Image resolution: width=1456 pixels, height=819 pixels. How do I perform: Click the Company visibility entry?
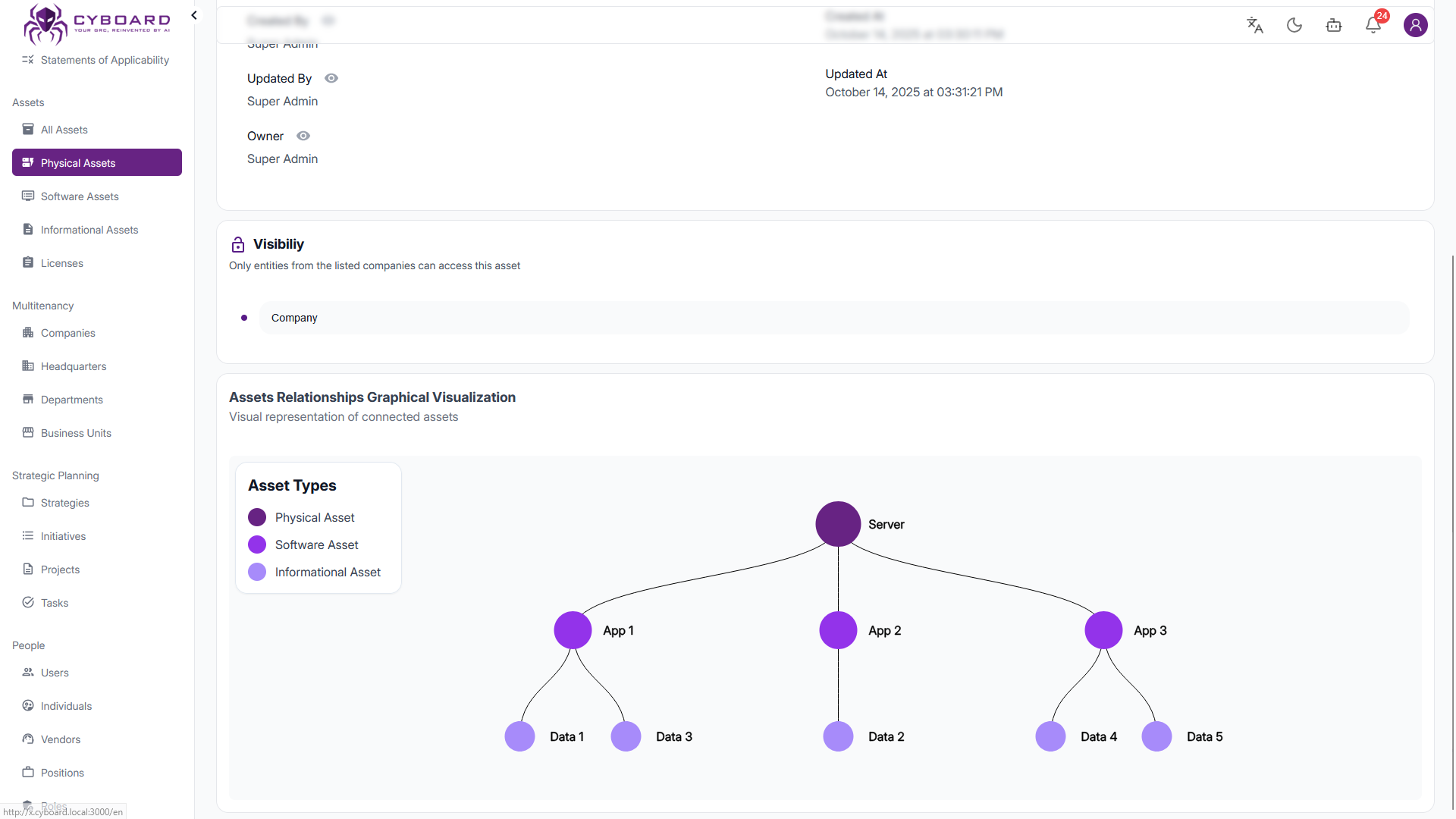tap(294, 318)
